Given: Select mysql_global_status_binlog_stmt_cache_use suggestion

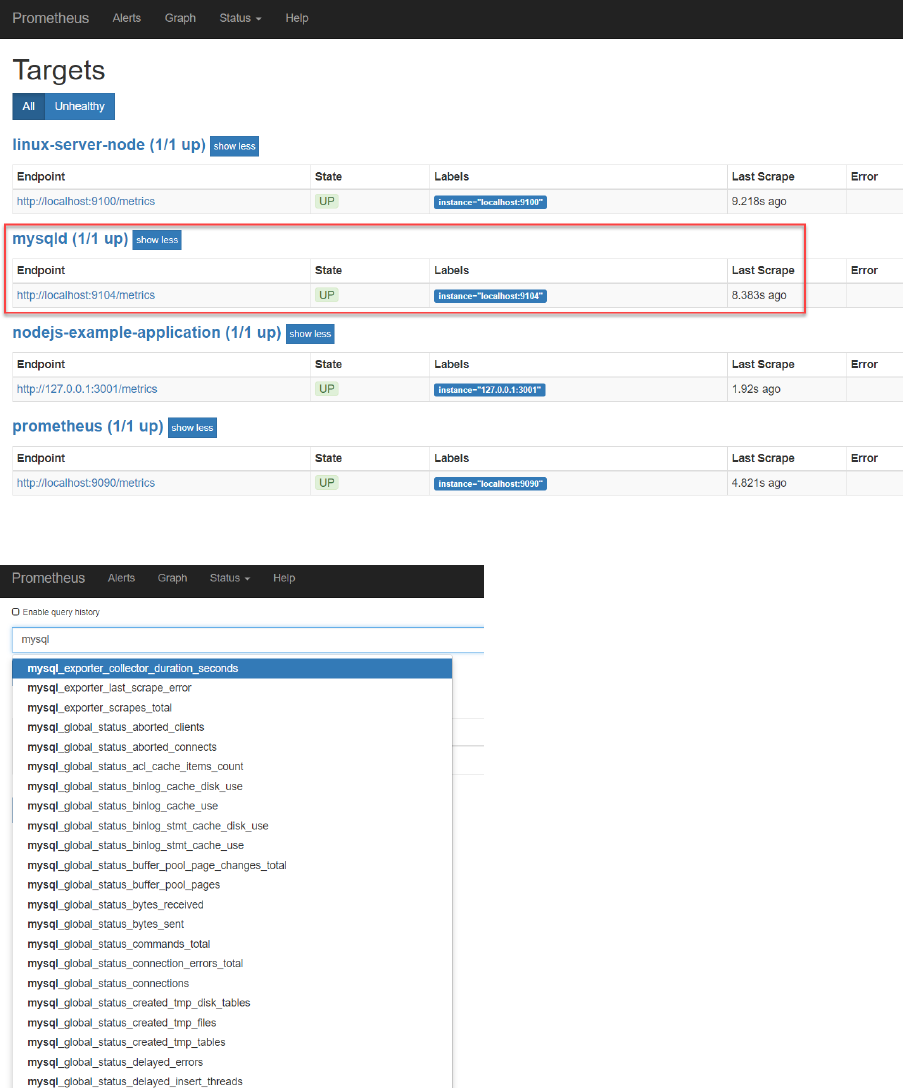Looking at the screenshot, I should [x=233, y=845].
